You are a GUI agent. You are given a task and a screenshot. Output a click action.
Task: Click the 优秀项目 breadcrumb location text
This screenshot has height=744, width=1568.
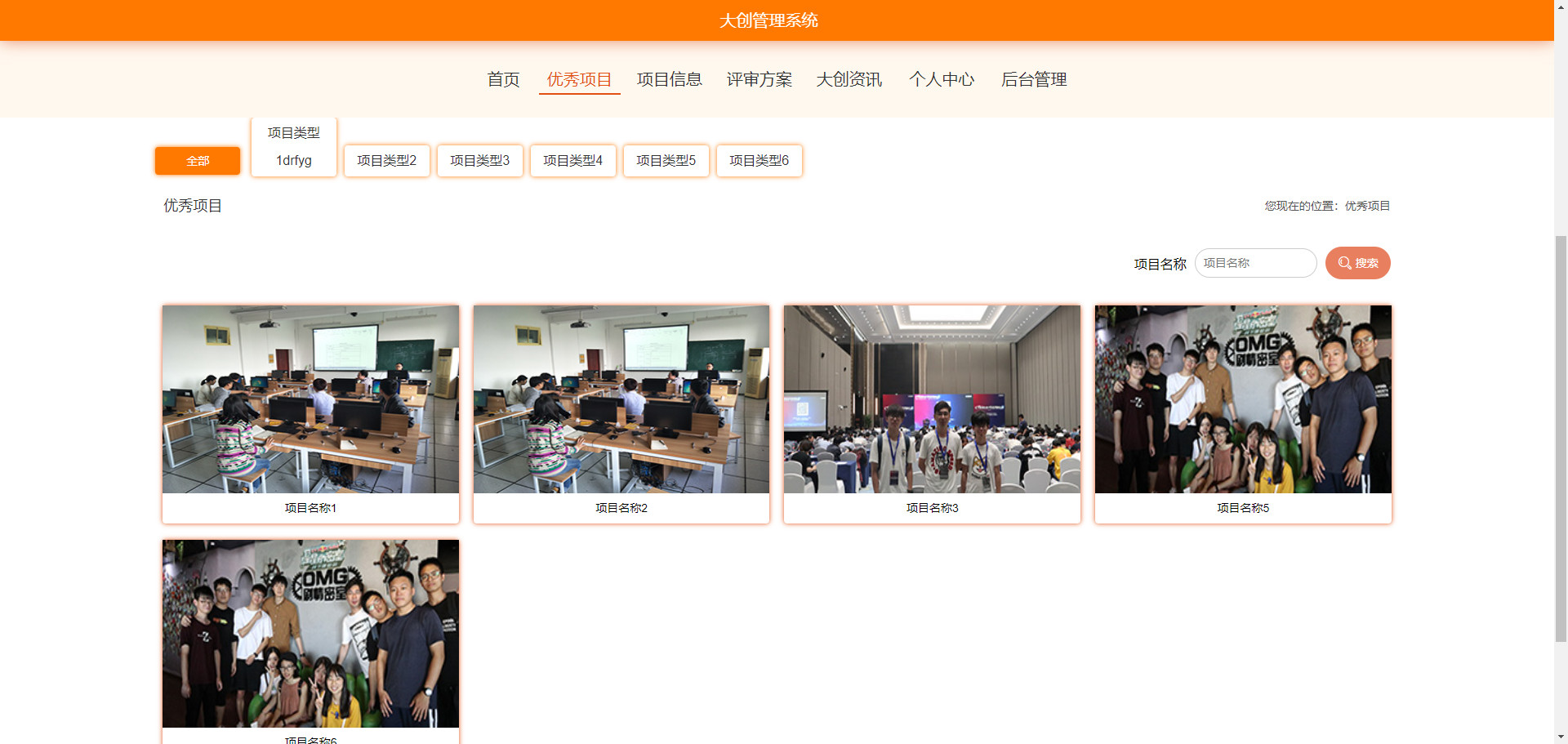coord(1367,206)
